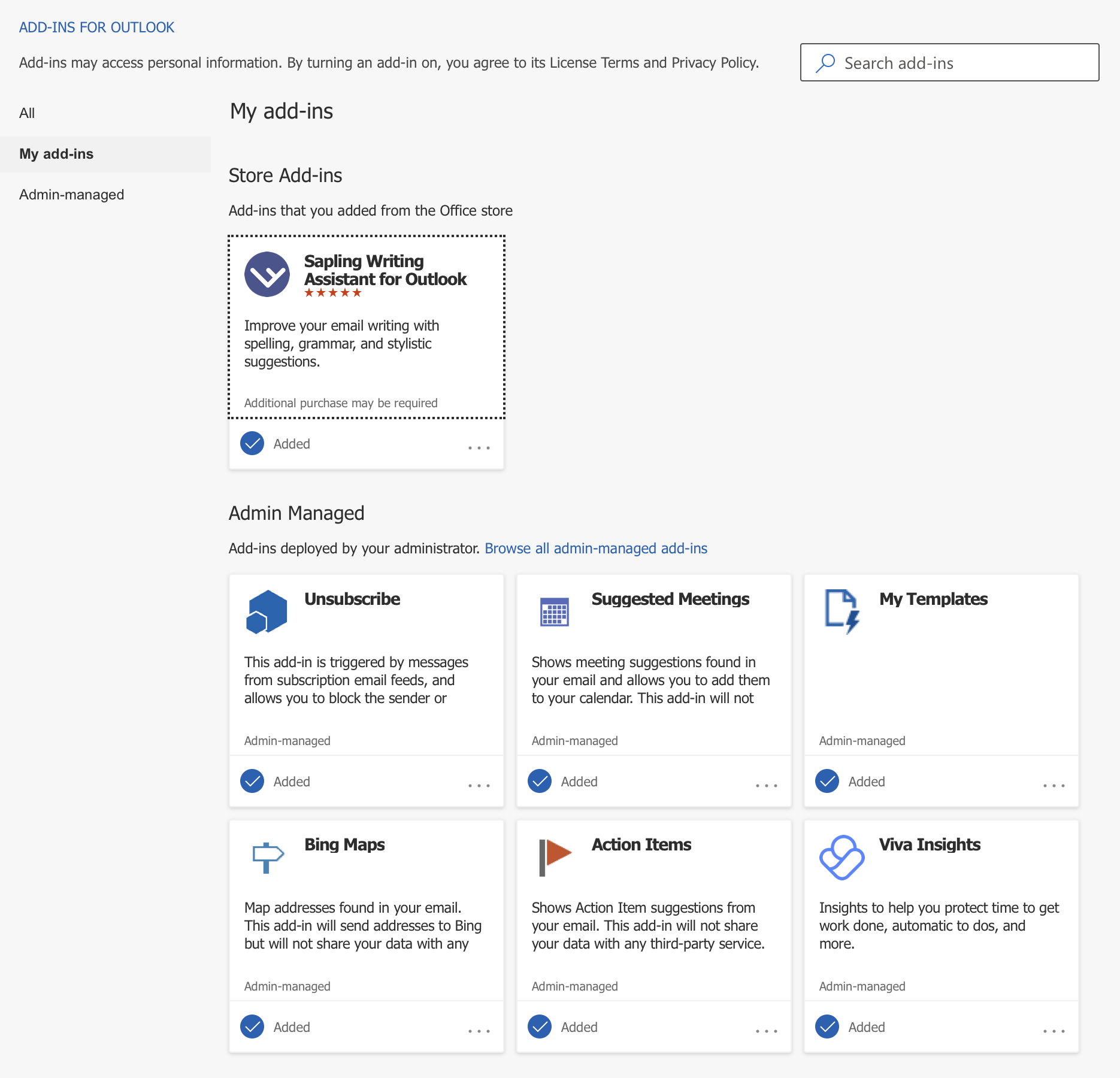This screenshot has height=1078, width=1120.
Task: Click the Unsubscribe hexagon icon
Action: [267, 611]
